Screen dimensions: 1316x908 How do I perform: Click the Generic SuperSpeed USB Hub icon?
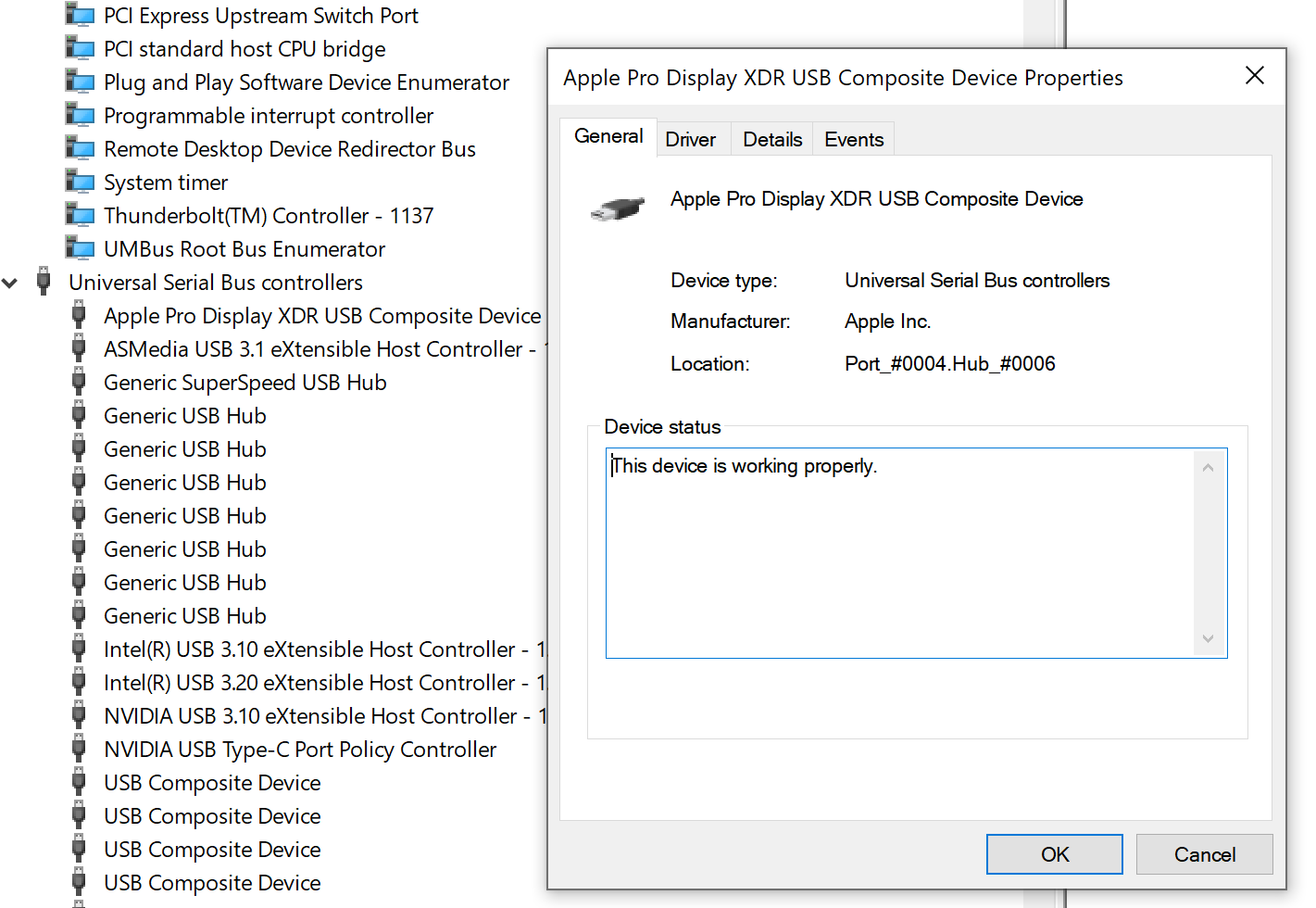click(79, 382)
